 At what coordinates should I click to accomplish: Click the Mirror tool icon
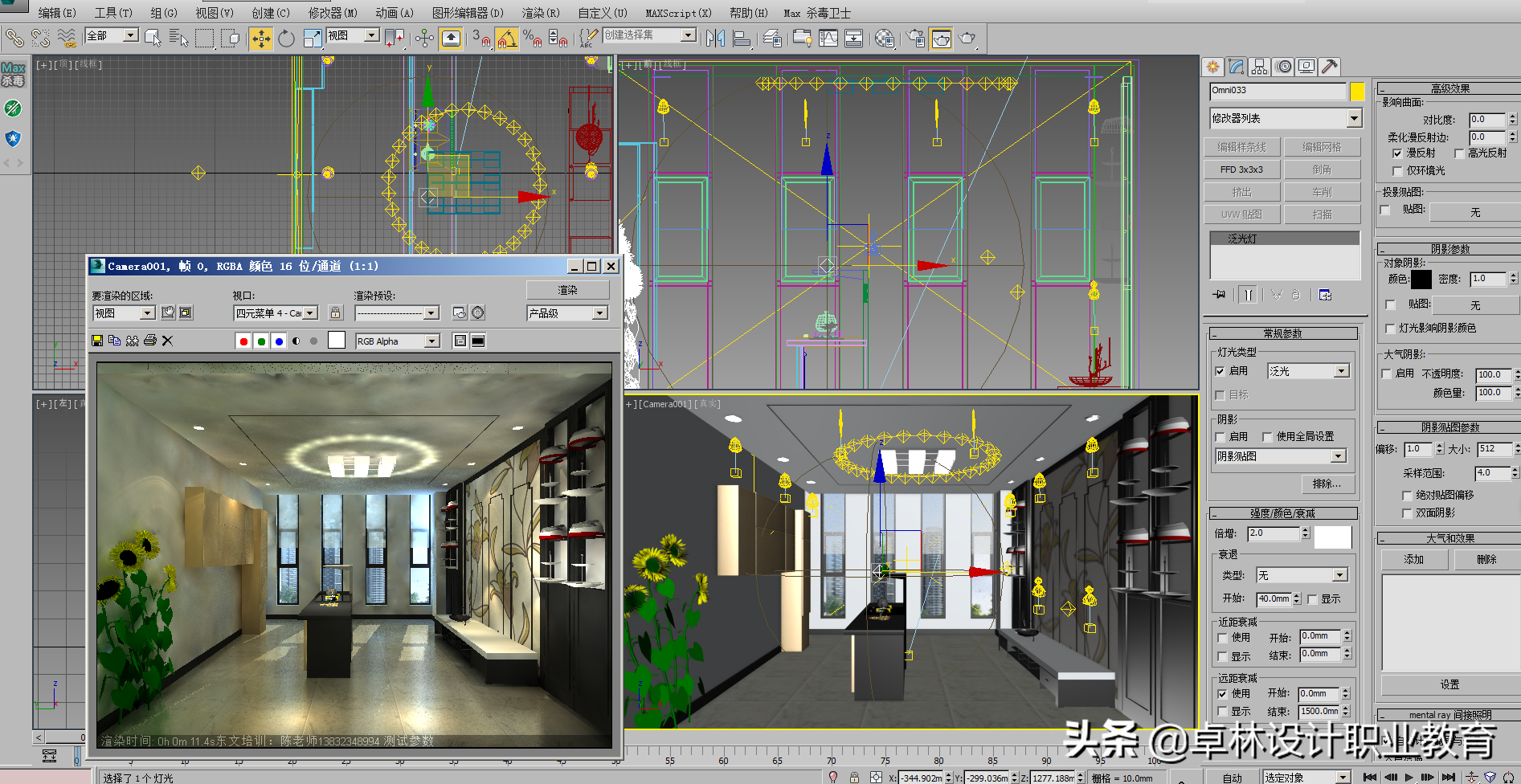715,38
